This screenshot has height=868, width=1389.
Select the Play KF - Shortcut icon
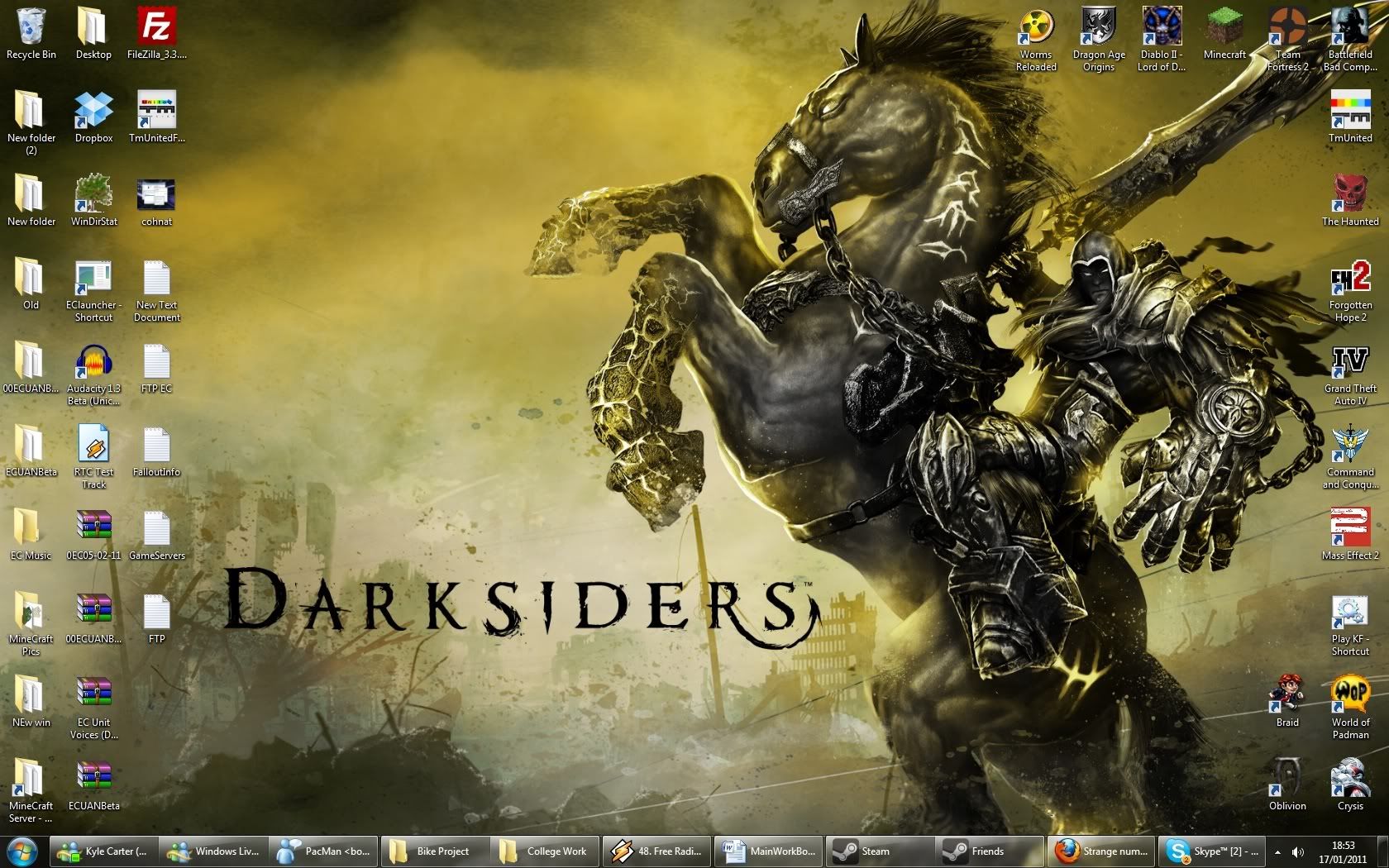pyautogui.click(x=1350, y=624)
